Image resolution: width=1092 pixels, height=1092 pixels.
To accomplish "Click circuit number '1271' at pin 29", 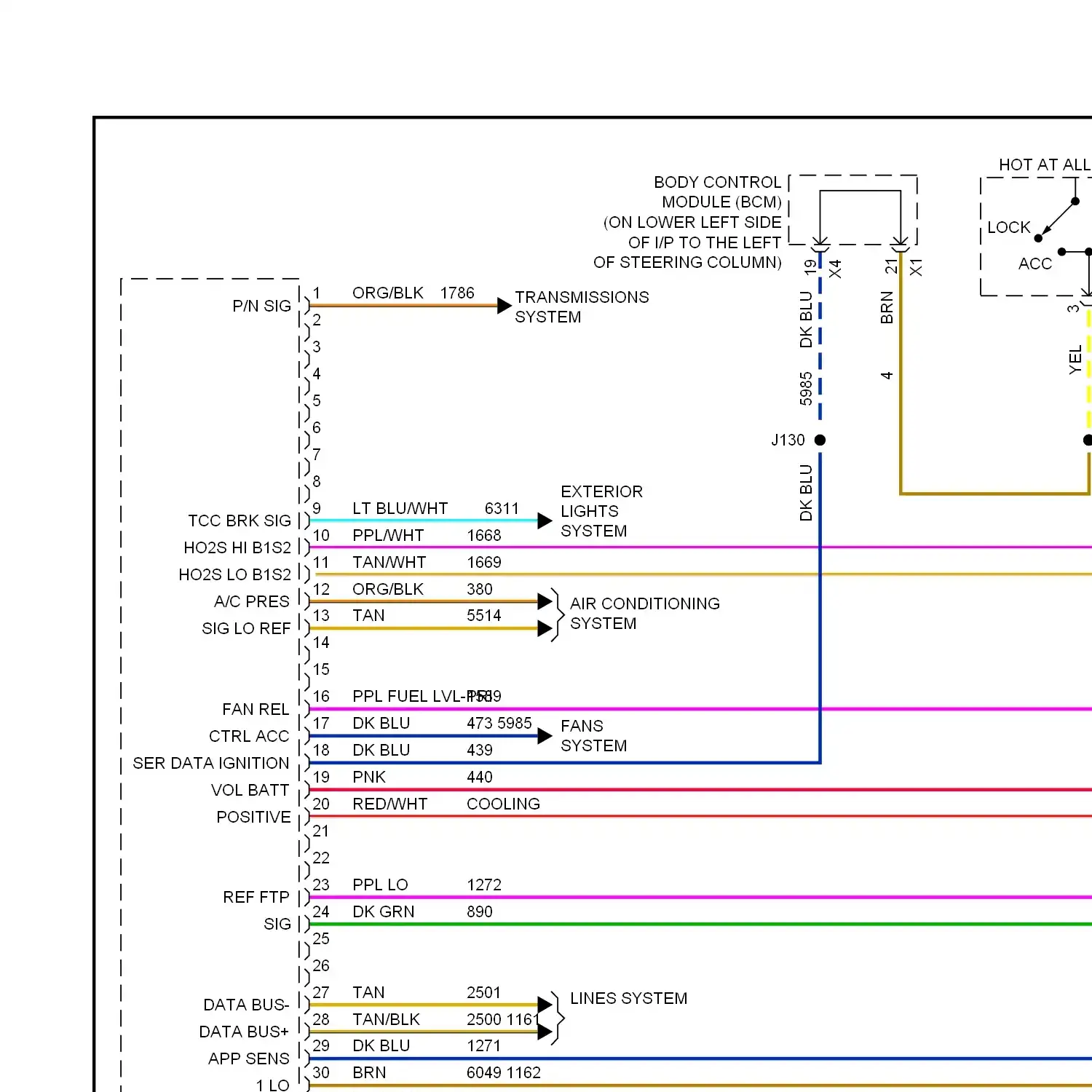I will 483,1045.
